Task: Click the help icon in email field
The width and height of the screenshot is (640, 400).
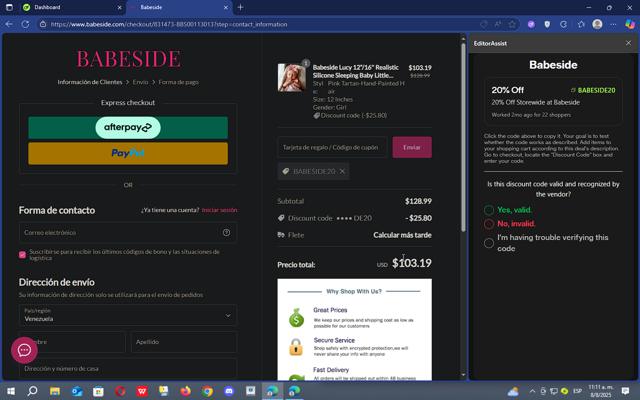Action: (226, 232)
